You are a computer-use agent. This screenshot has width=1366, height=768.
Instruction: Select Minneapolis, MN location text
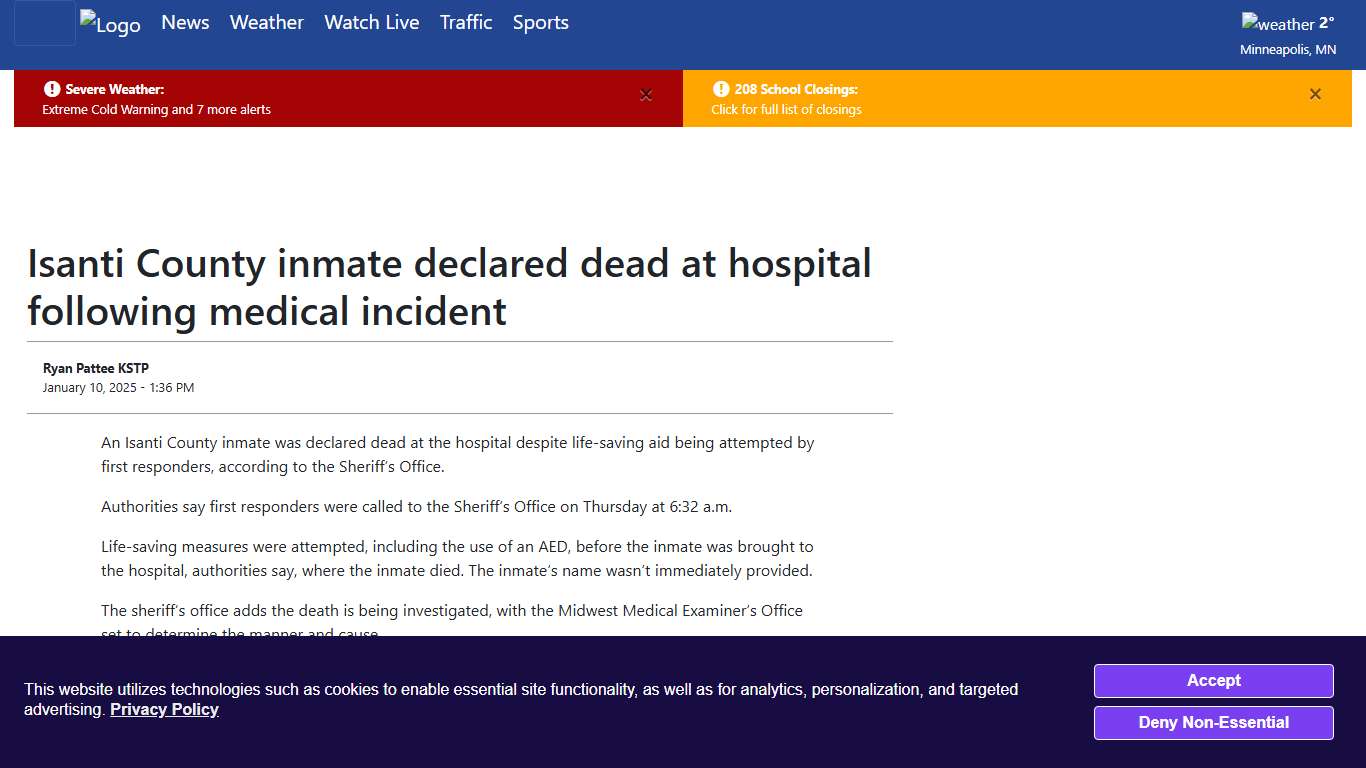[1288, 49]
